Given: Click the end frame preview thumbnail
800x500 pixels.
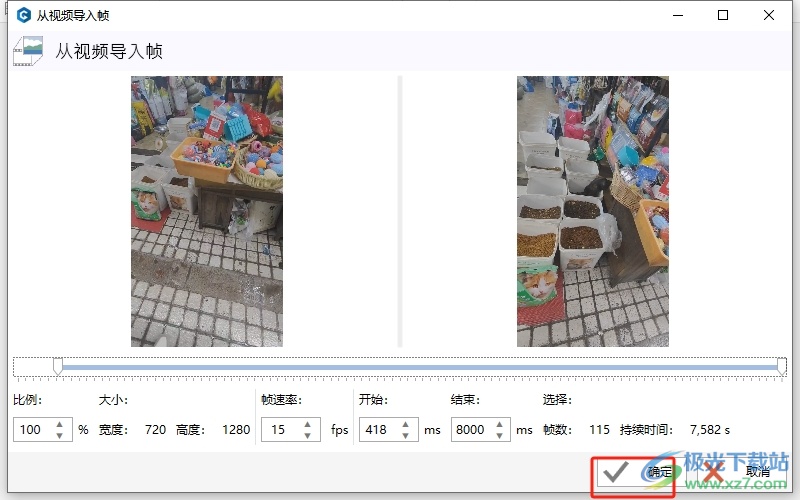Looking at the screenshot, I should pyautogui.click(x=592, y=211).
